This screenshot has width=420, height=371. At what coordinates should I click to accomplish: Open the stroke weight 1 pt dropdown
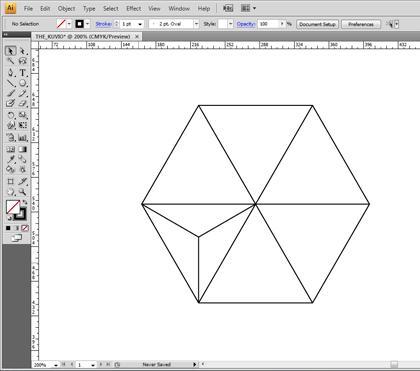pos(140,24)
